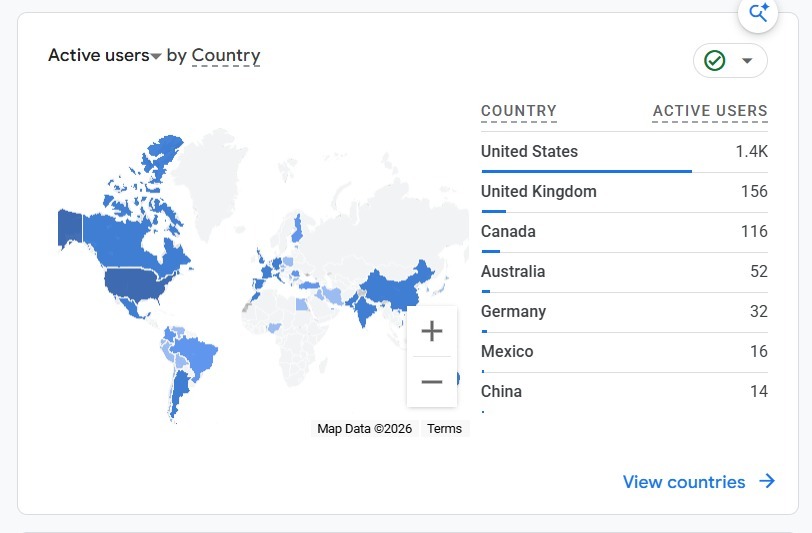
Task: Open the Active users metric dropdown
Action: (x=105, y=55)
